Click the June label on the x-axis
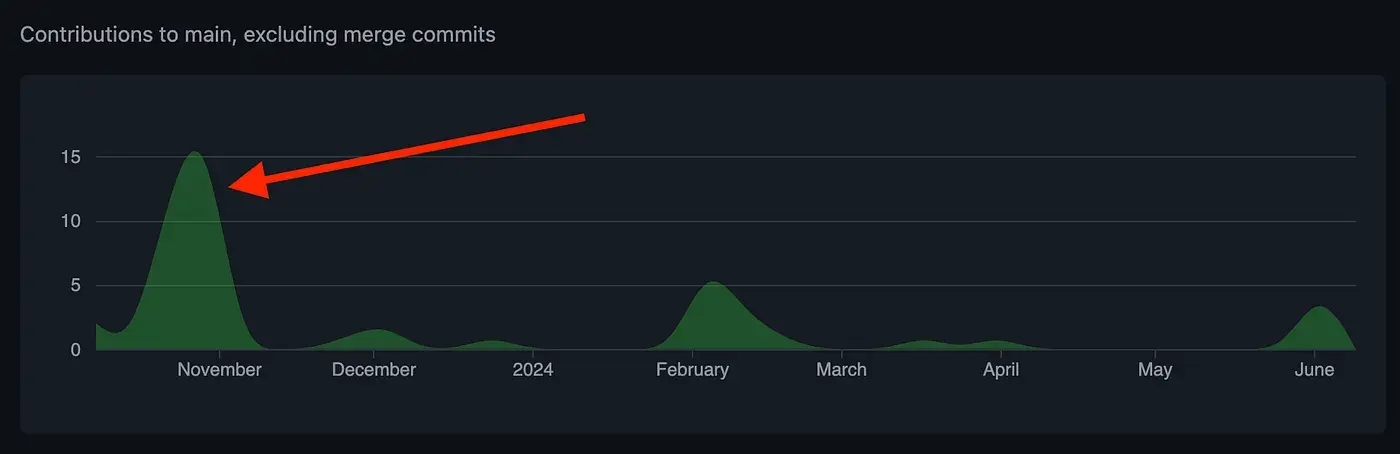 pyautogui.click(x=1314, y=370)
